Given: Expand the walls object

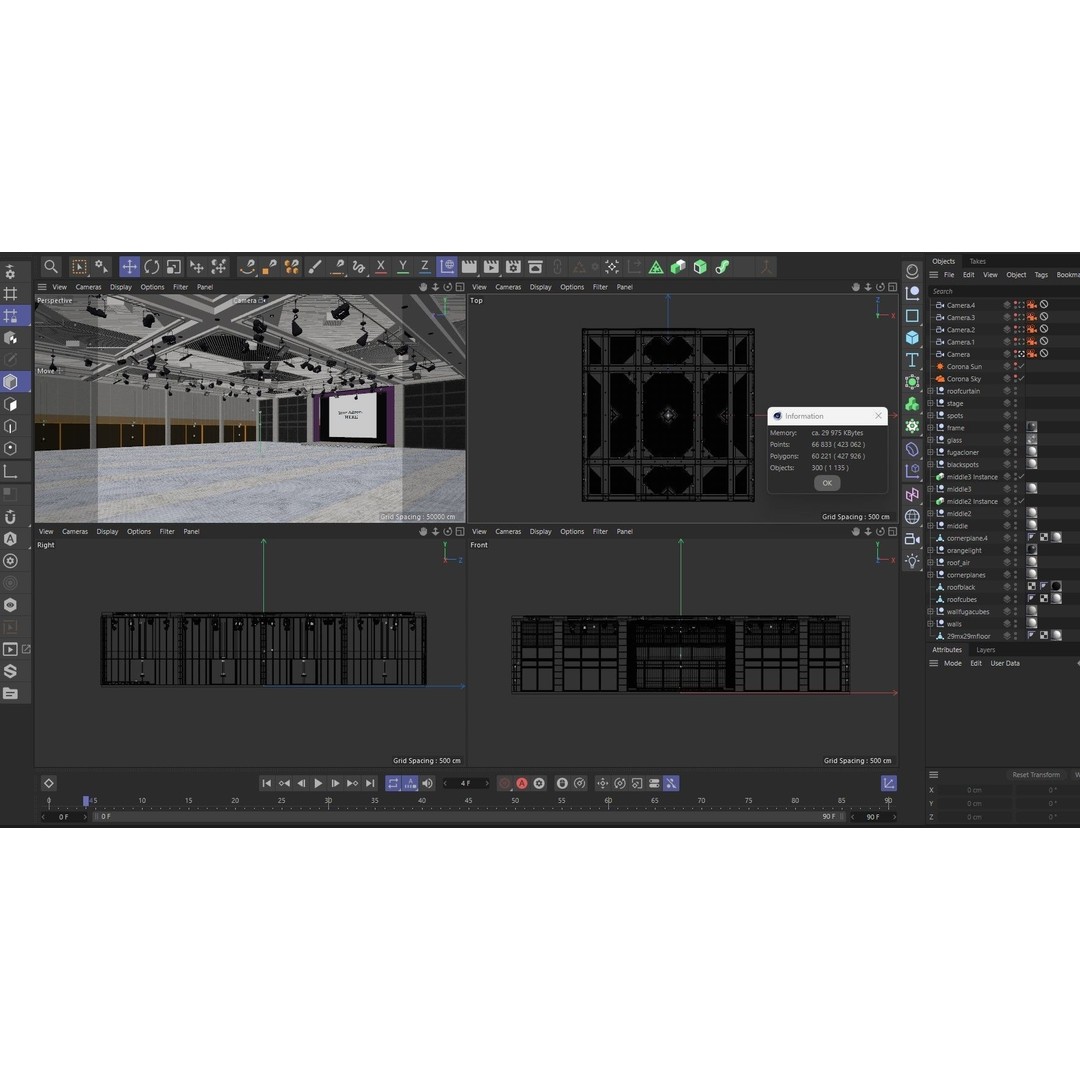Looking at the screenshot, I should (x=930, y=624).
